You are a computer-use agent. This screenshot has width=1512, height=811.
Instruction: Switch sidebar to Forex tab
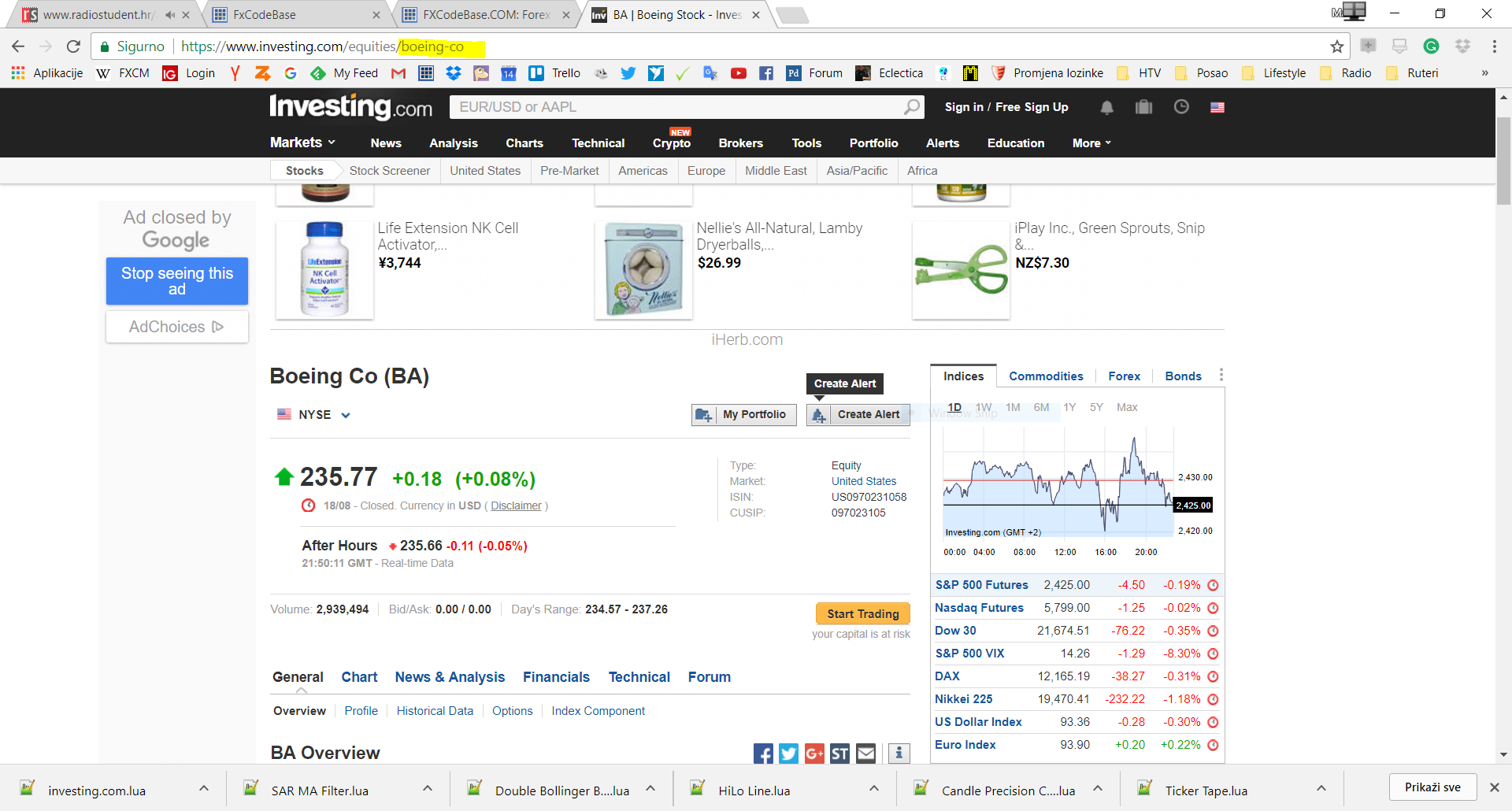pyautogui.click(x=1124, y=376)
